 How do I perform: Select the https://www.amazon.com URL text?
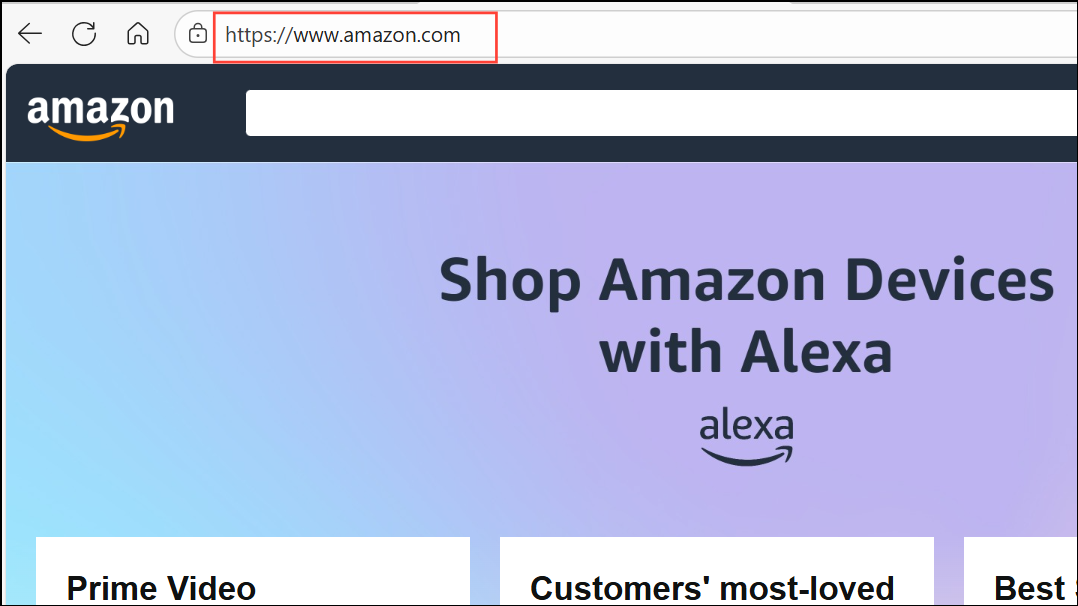tap(342, 35)
